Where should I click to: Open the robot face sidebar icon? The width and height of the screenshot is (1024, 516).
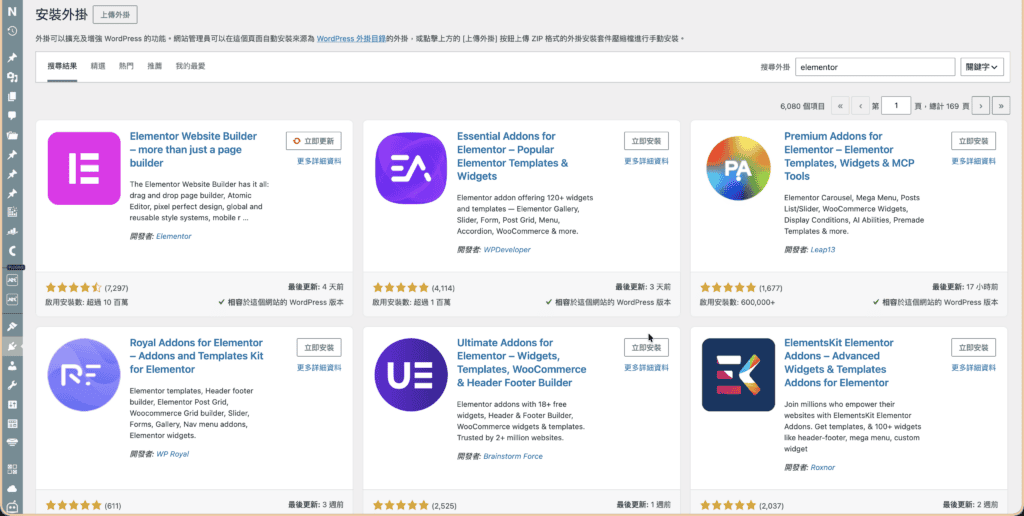click(12, 507)
